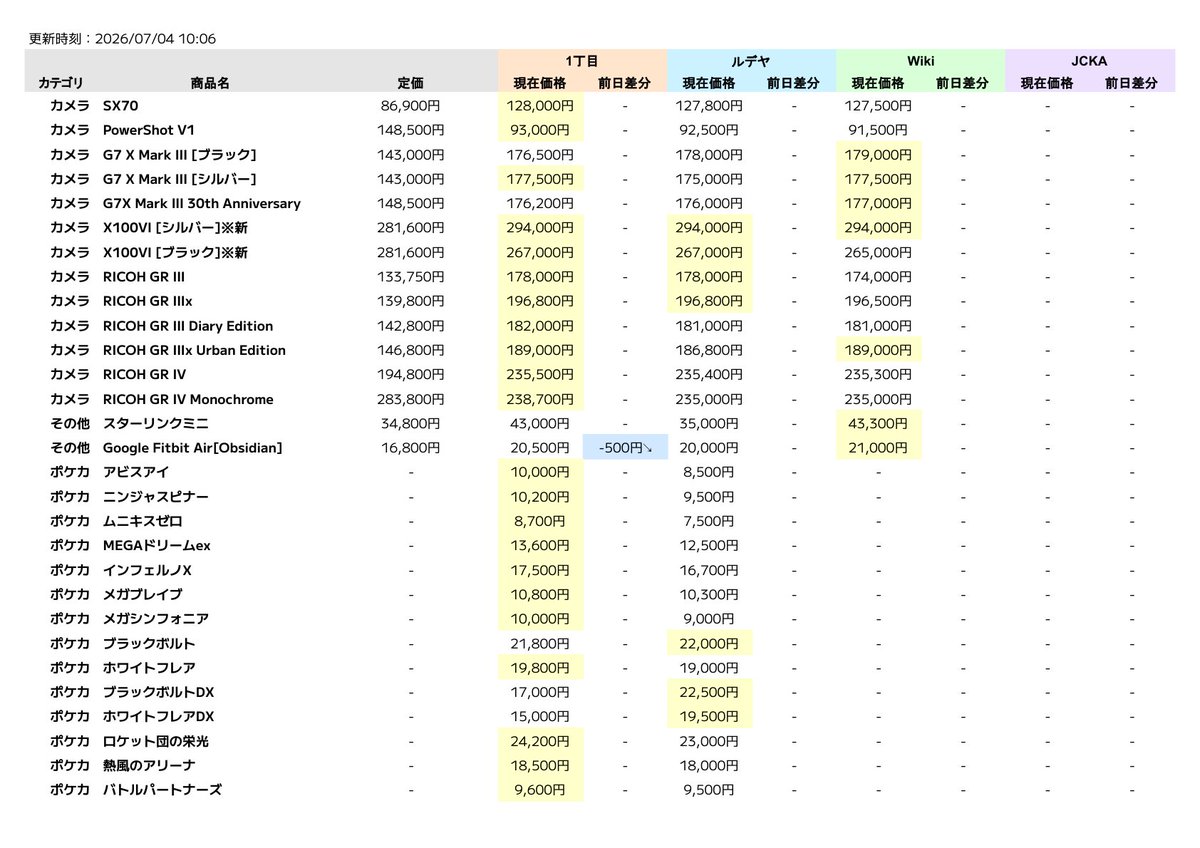Click the アビスアイ card name
The width and height of the screenshot is (1200, 848).
point(136,473)
